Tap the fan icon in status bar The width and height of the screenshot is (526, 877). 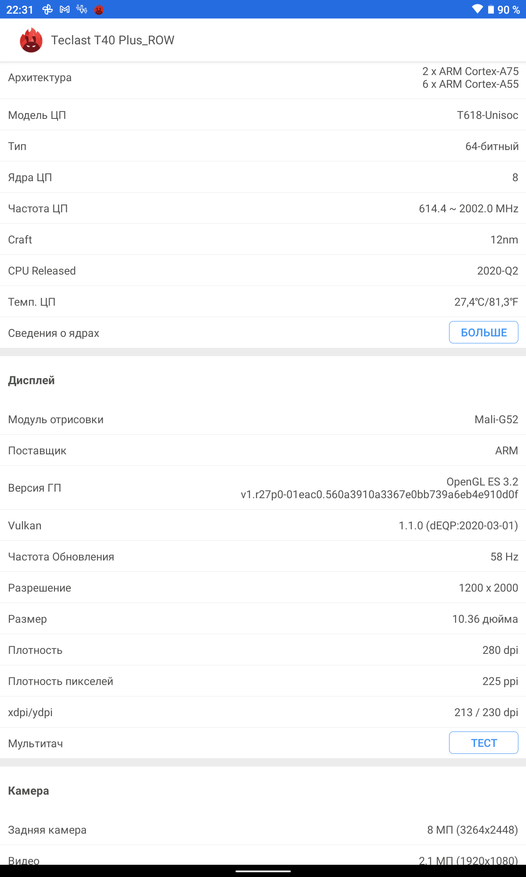coord(48,10)
